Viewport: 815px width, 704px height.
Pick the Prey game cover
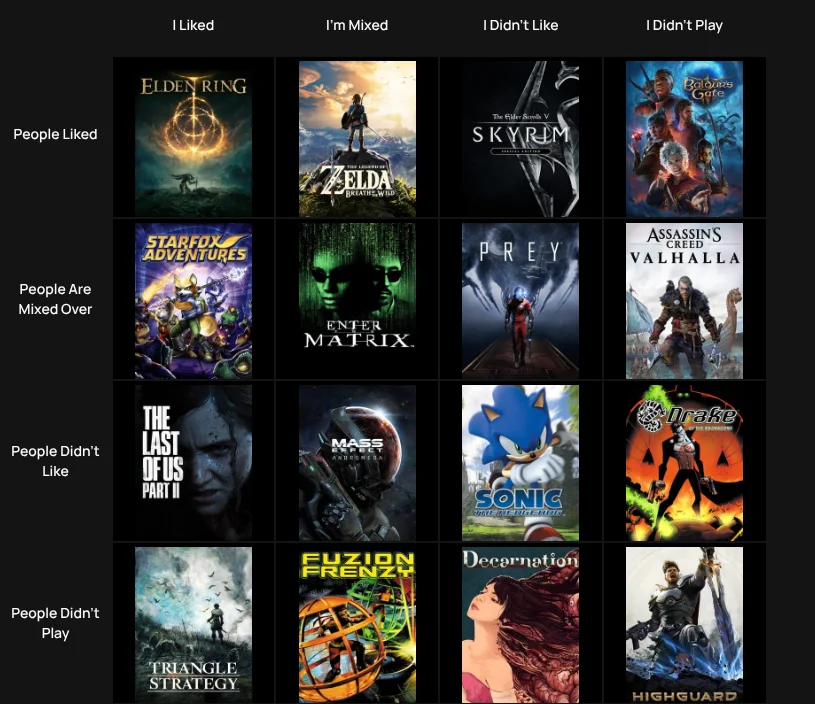[520, 301]
